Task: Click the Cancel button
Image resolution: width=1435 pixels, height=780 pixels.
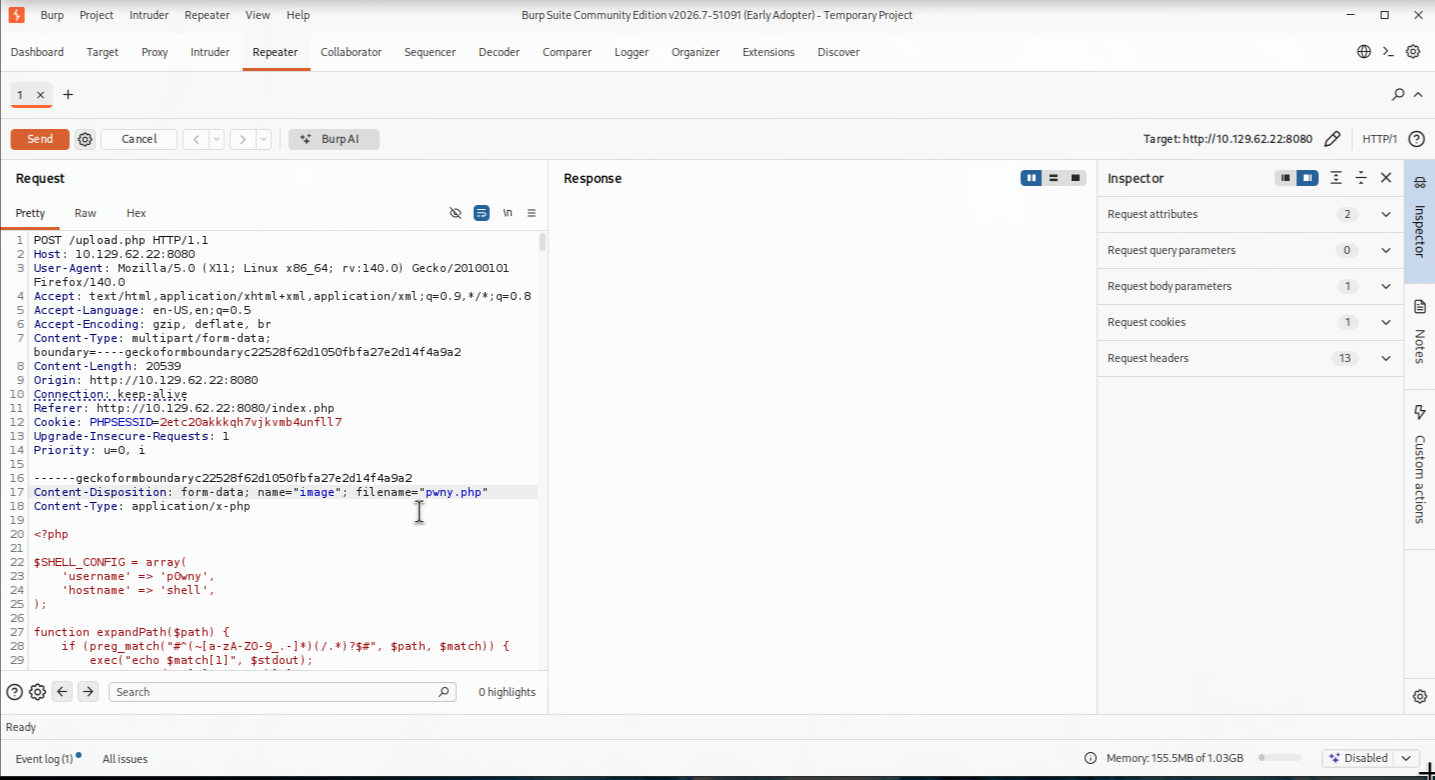Action: [139, 139]
